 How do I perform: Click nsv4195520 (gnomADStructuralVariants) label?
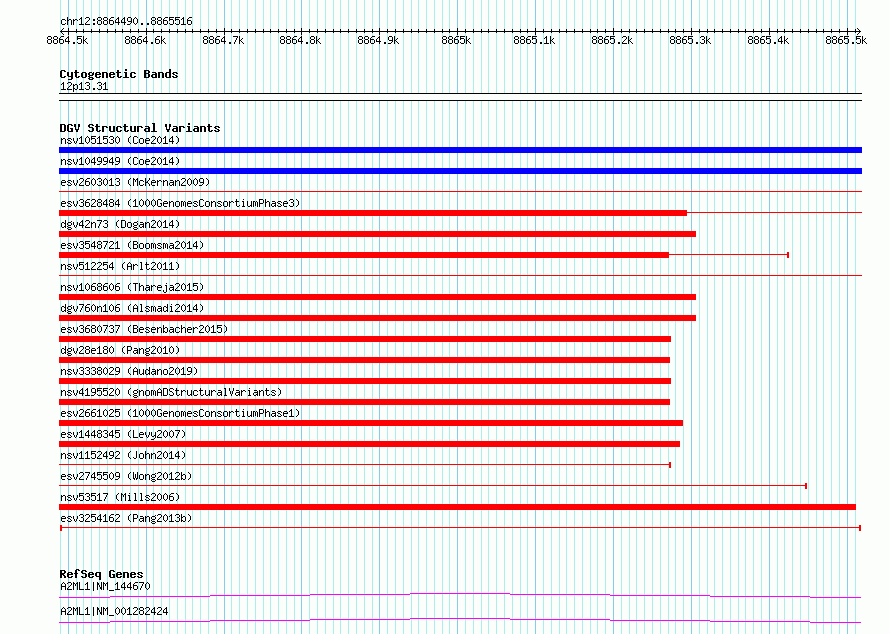coord(171,392)
